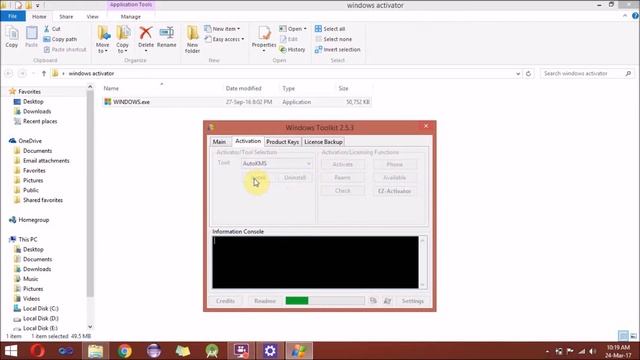The image size is (640, 360).
Task: Click the Copy icon in the ribbon
Action: click(x=11, y=37)
